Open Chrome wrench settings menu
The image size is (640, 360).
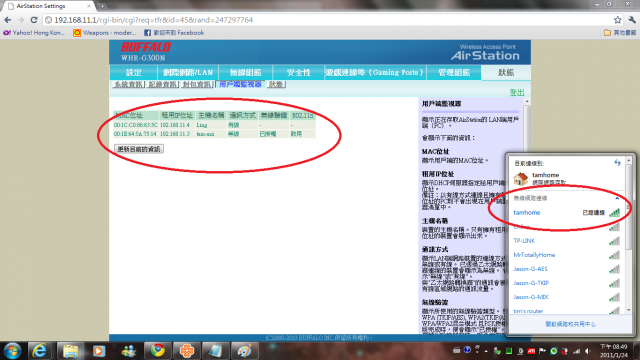632,20
